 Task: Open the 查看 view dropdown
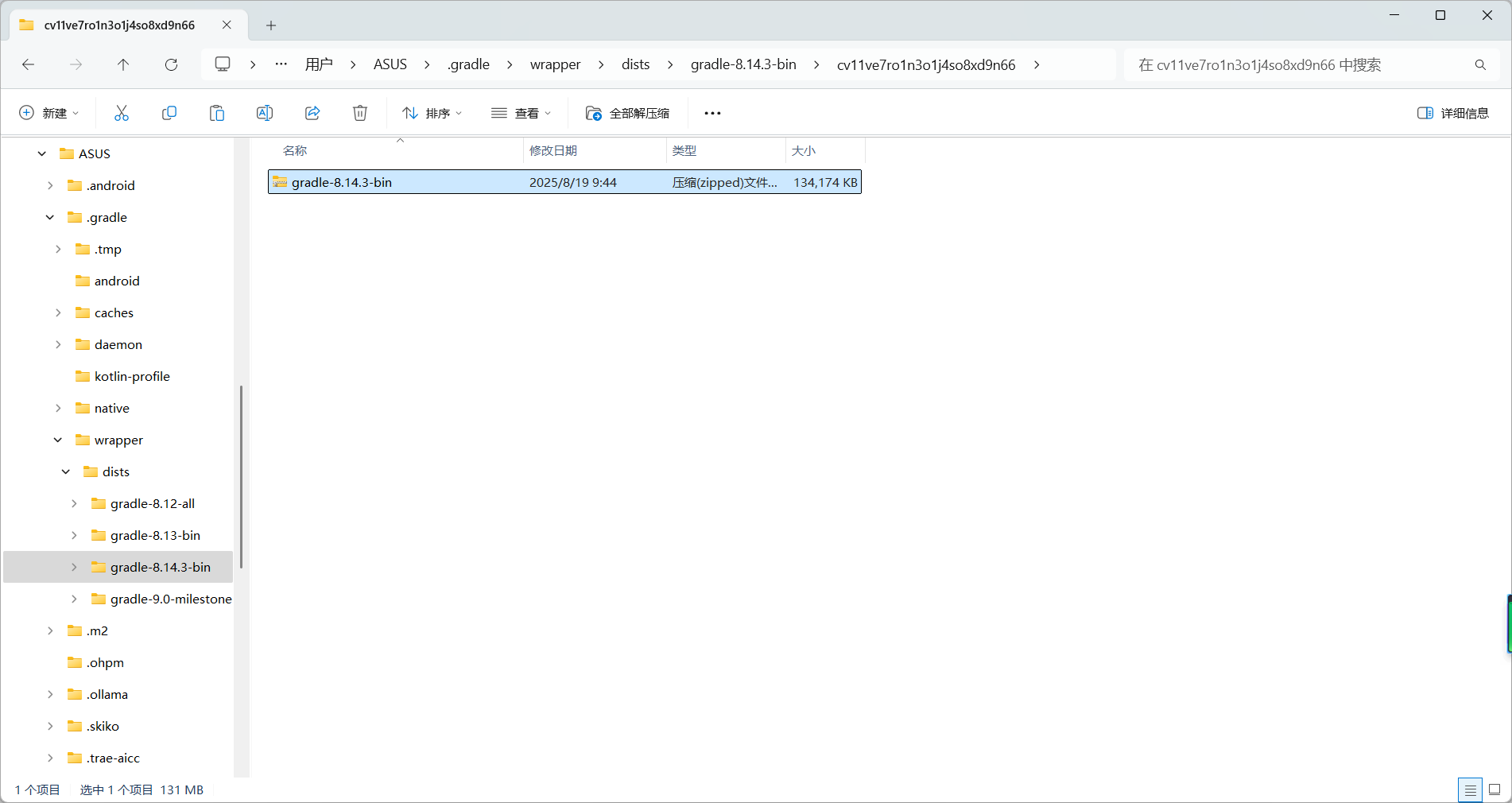(521, 113)
